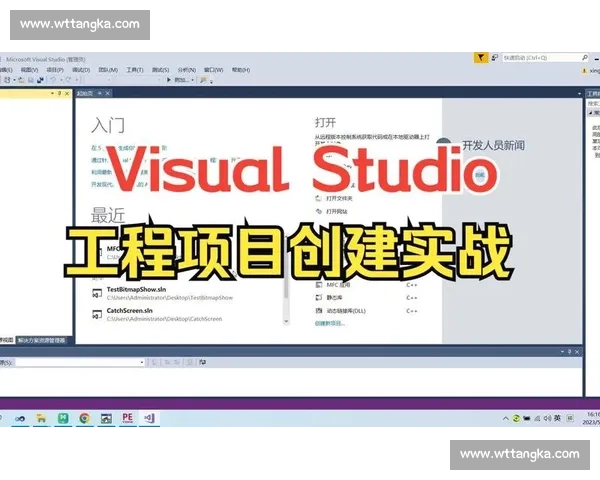
Task: Open the 窗口(W) menu
Action: [x=213, y=70]
